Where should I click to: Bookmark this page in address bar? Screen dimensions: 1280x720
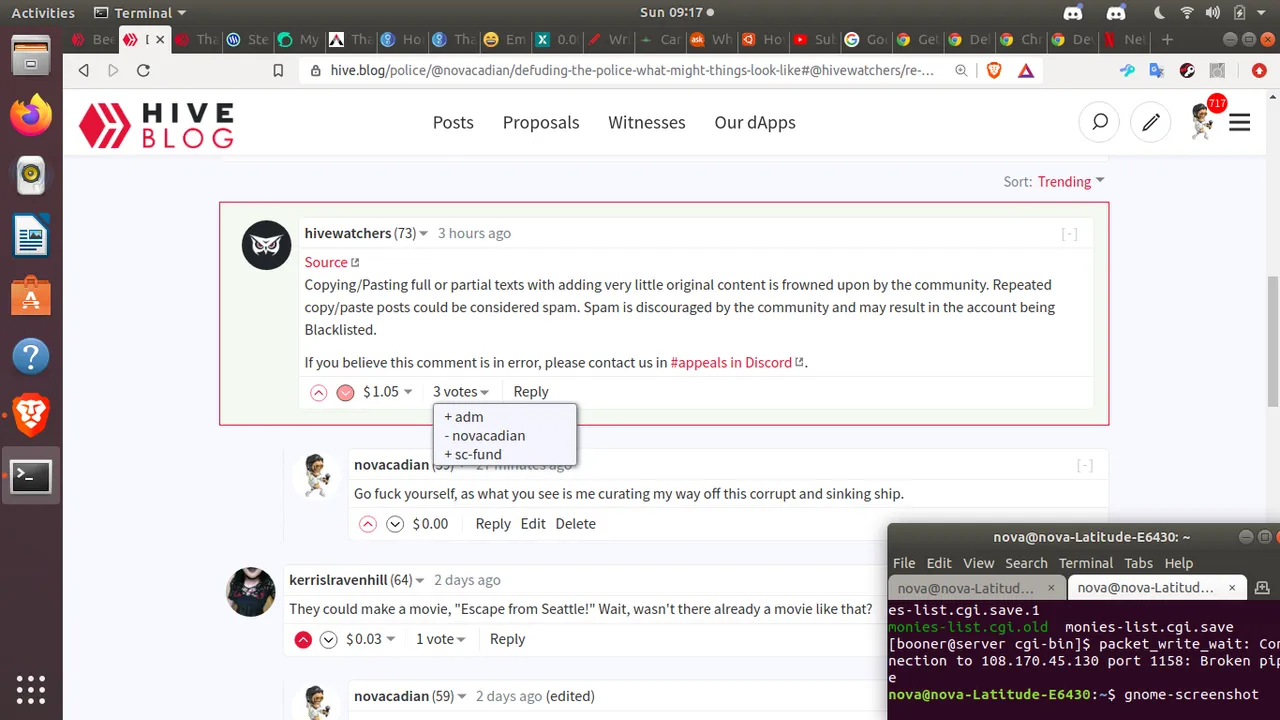tap(278, 70)
